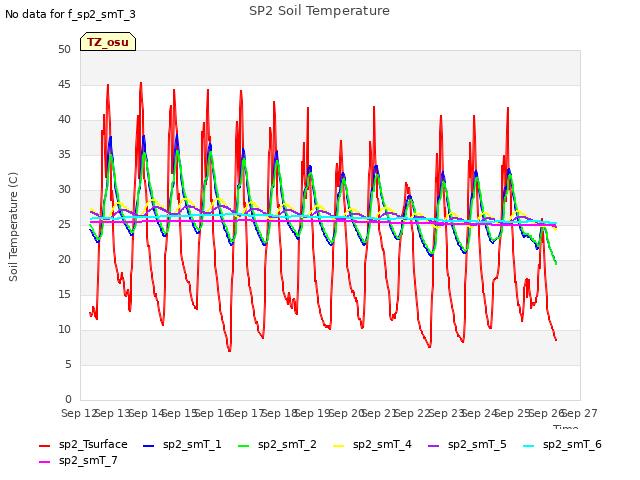Click the green sp2_smT_2 legend swatch
Viewport: 640px width, 480px height.
click(x=244, y=446)
